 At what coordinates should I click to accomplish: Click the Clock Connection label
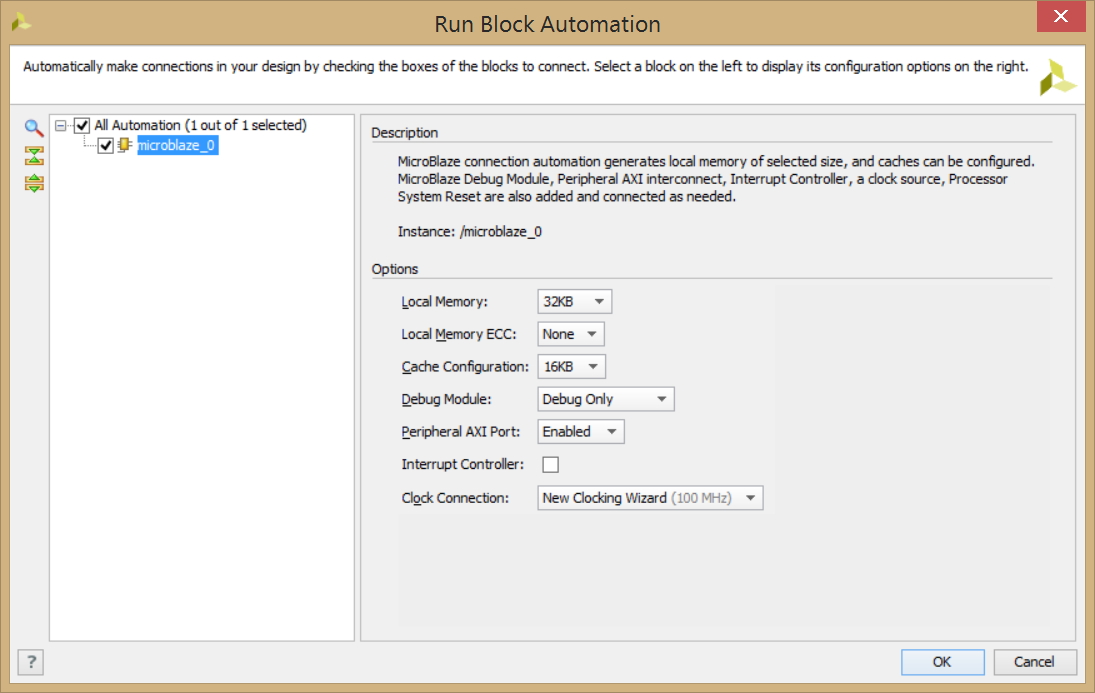tap(455, 498)
